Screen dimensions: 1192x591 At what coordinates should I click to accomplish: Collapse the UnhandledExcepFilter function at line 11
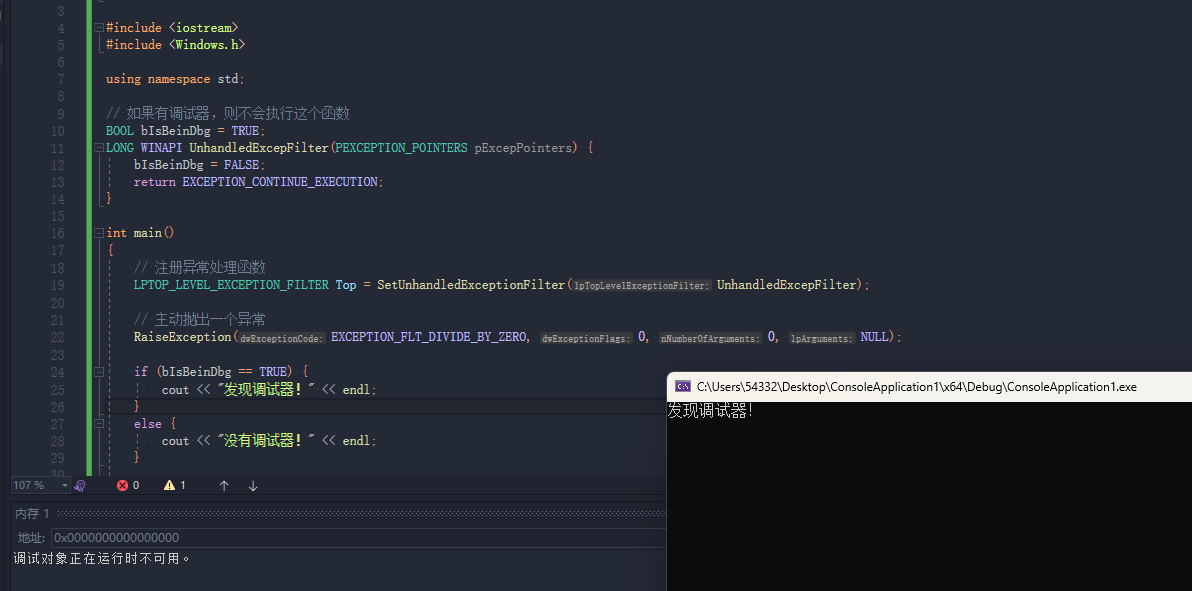point(99,148)
